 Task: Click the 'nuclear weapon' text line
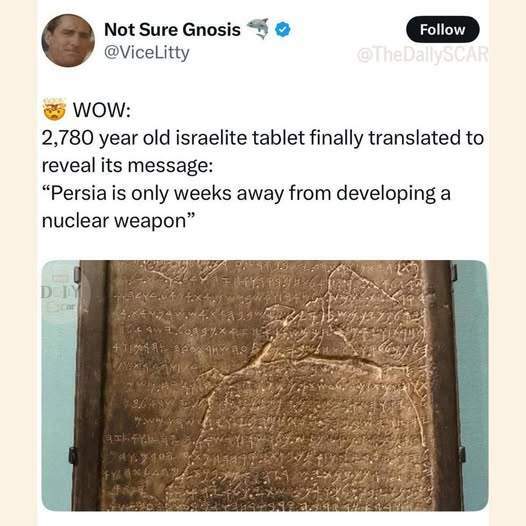[118, 221]
